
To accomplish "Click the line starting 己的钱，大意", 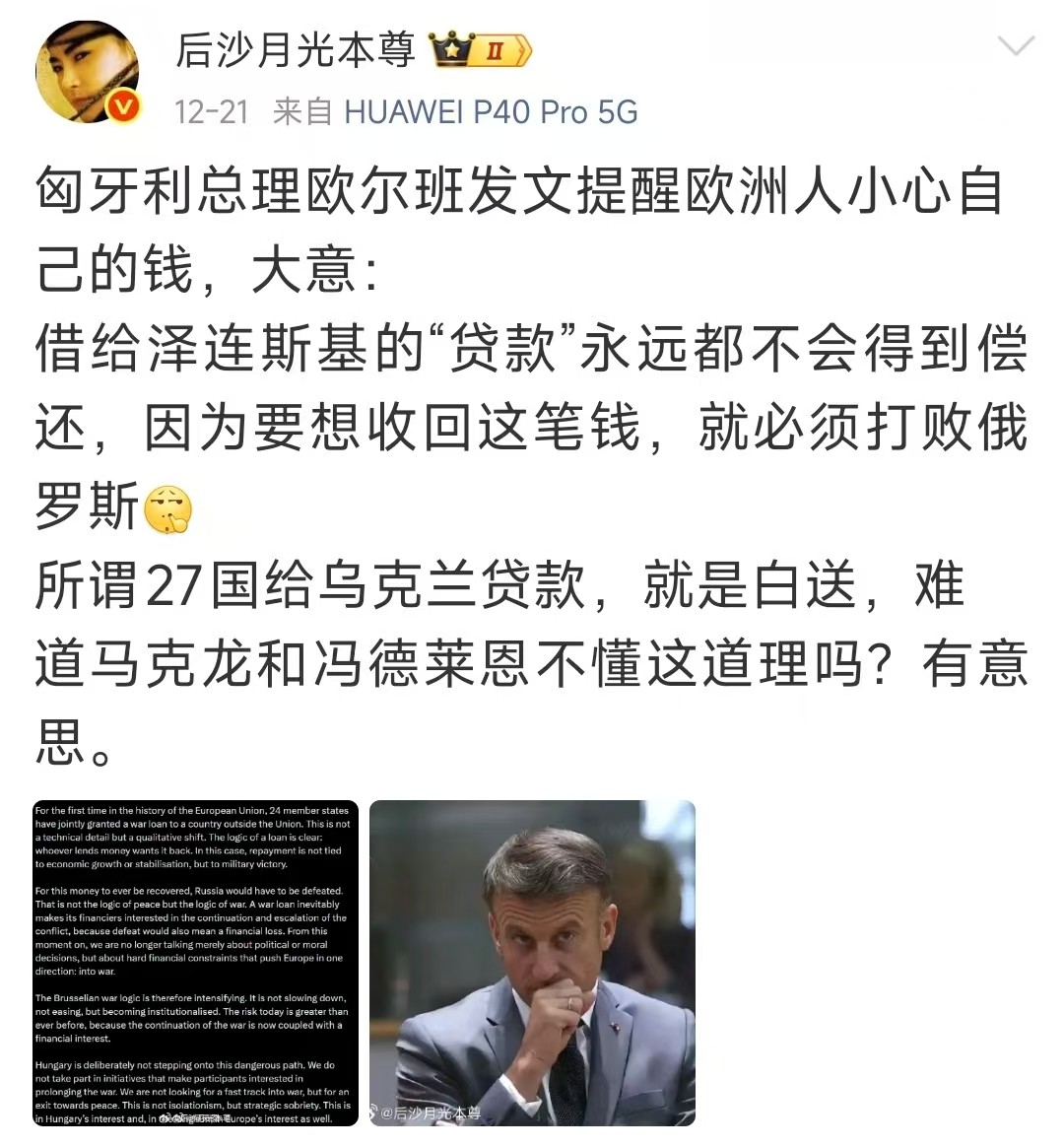I will click(208, 269).
